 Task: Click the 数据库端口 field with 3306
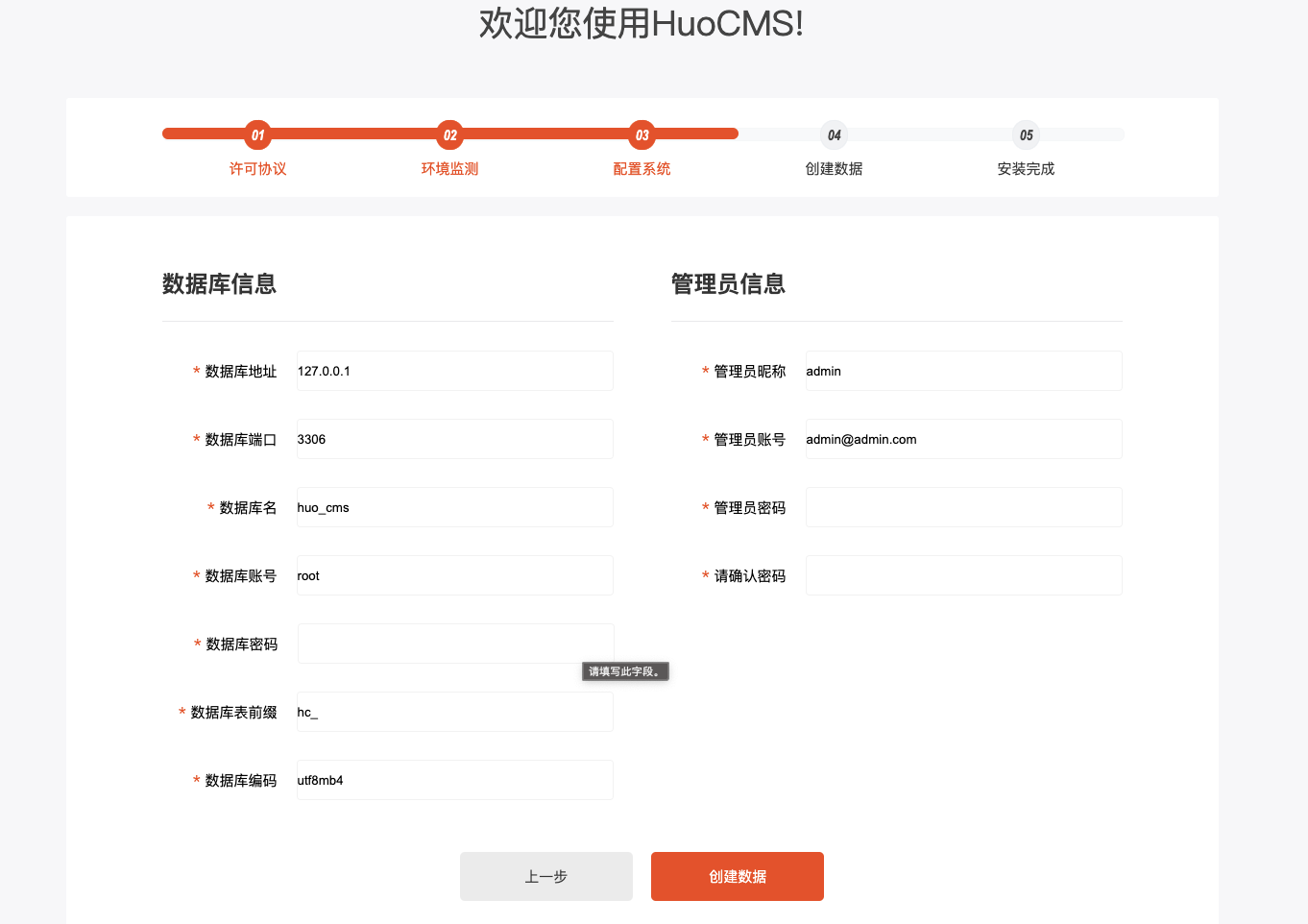pos(455,439)
